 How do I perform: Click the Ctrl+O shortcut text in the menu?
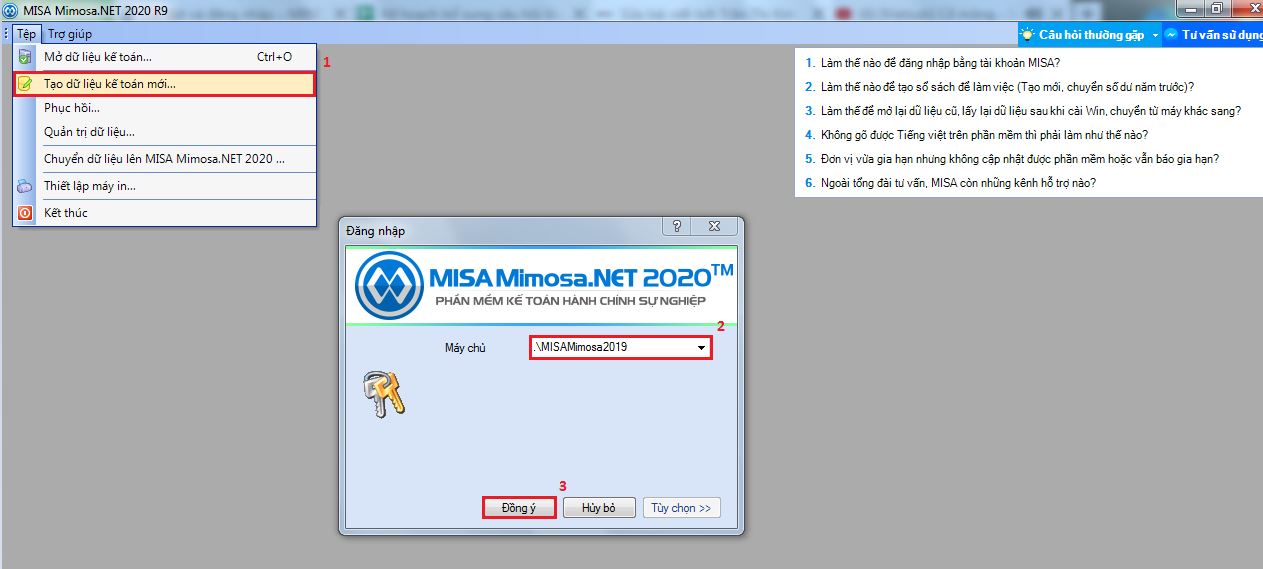tap(274, 57)
